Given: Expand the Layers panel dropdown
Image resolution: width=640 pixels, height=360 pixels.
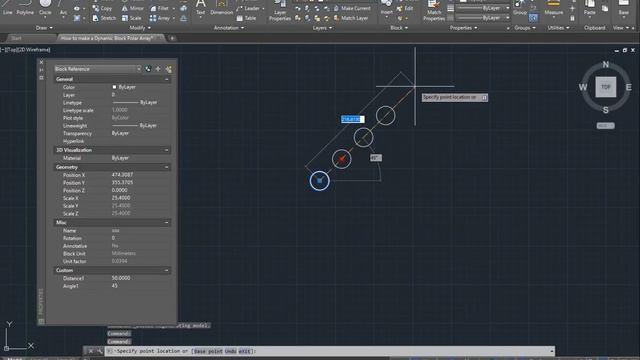Looking at the screenshot, I should point(322,28).
